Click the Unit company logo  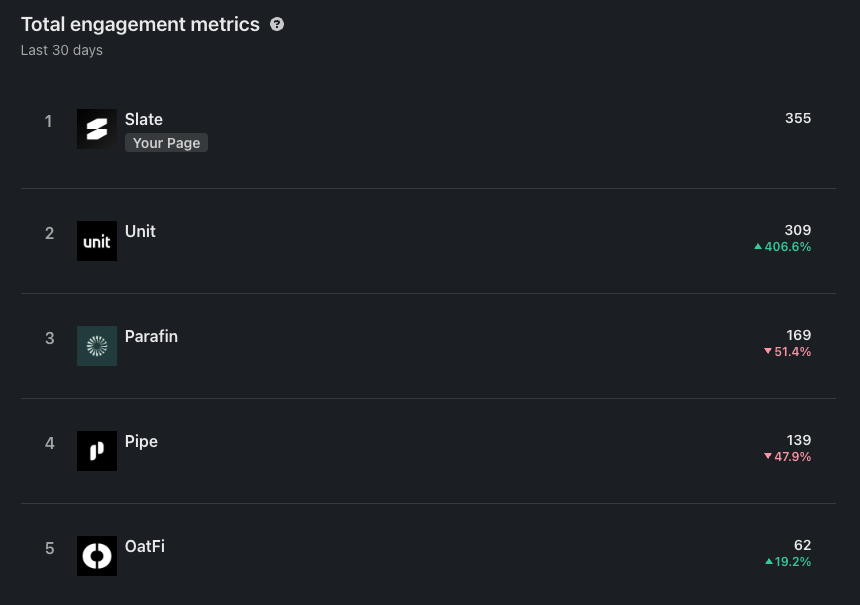pyautogui.click(x=97, y=241)
